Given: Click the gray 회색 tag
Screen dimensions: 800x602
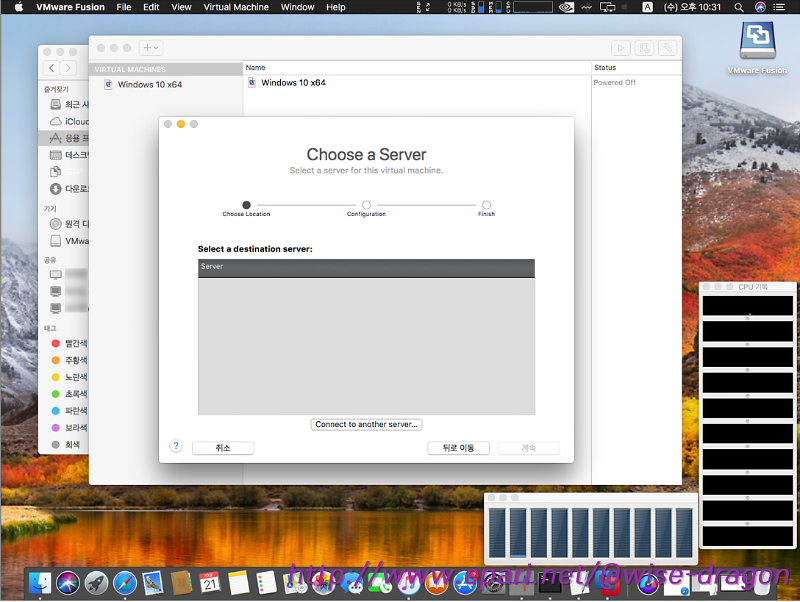Looking at the screenshot, I should tap(65, 444).
